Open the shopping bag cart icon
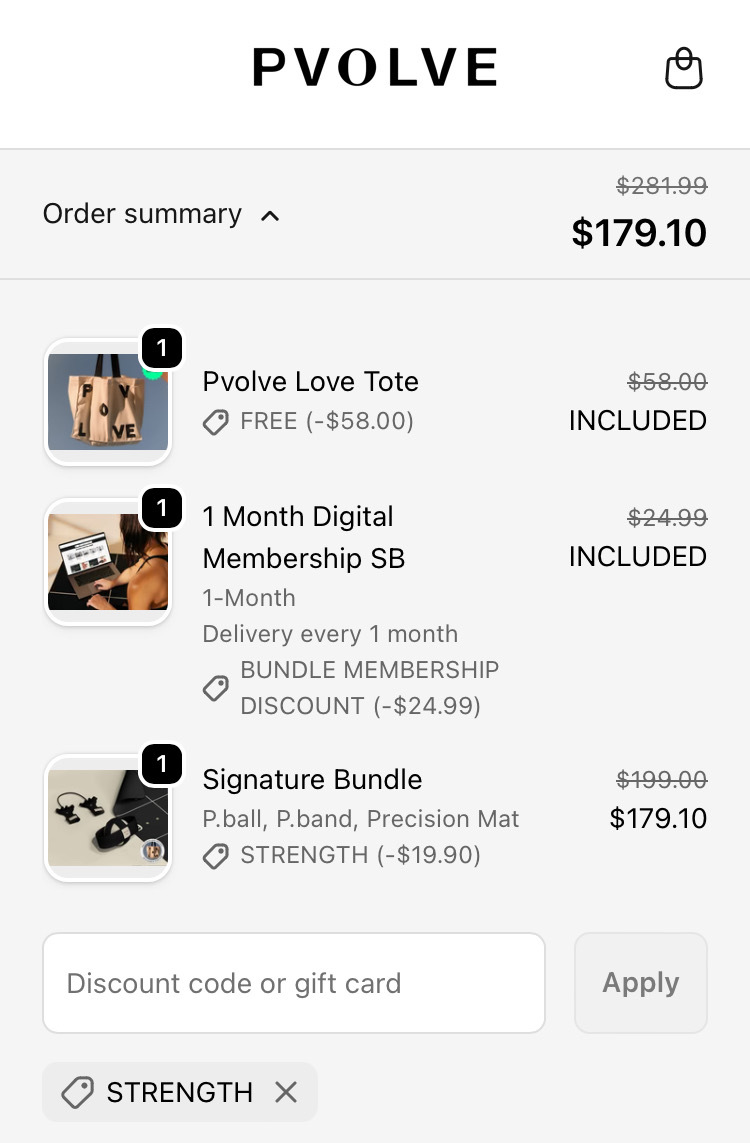Image resolution: width=750 pixels, height=1143 pixels. 684,69
